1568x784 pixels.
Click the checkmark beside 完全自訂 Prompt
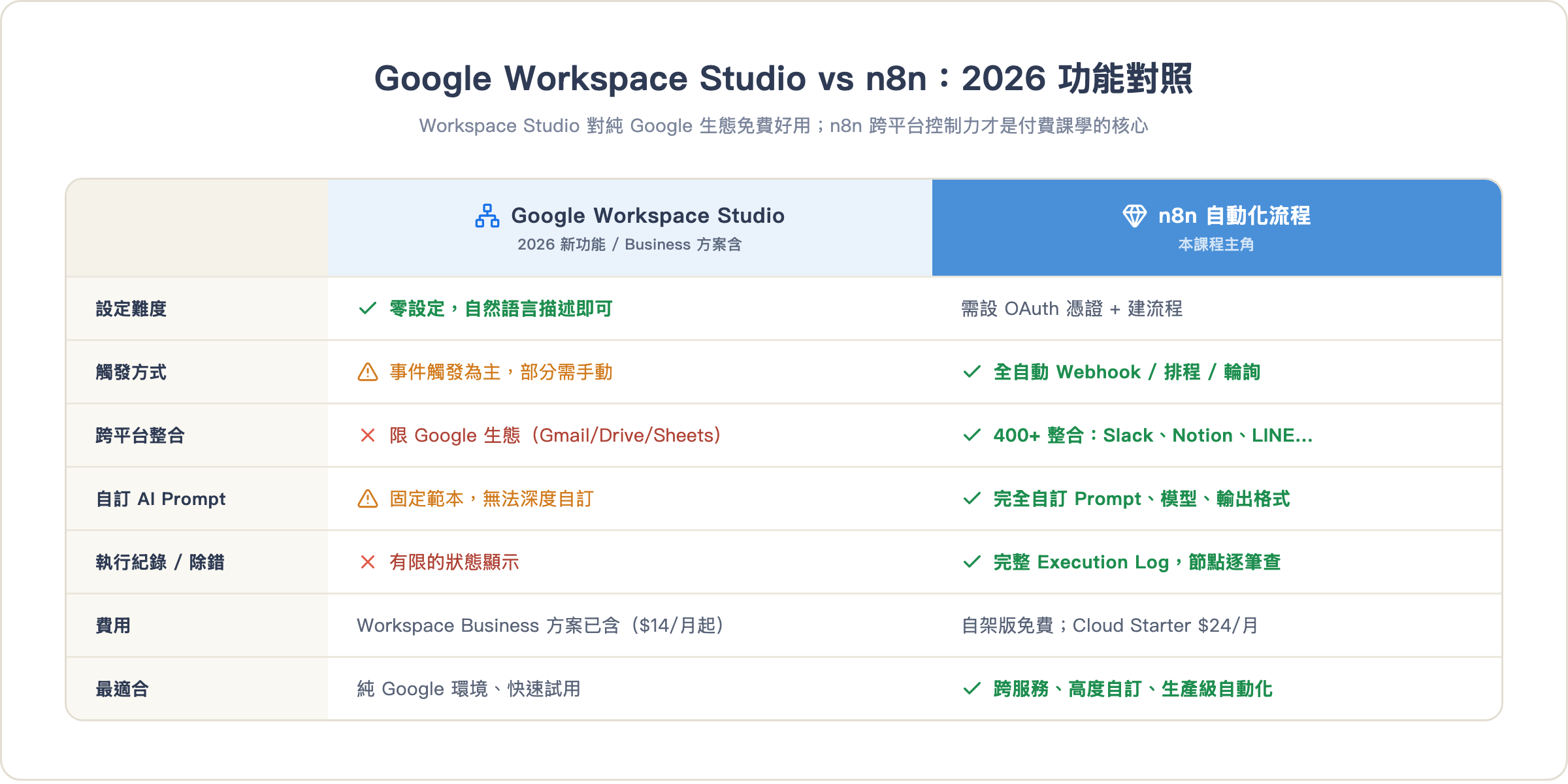coord(972,498)
